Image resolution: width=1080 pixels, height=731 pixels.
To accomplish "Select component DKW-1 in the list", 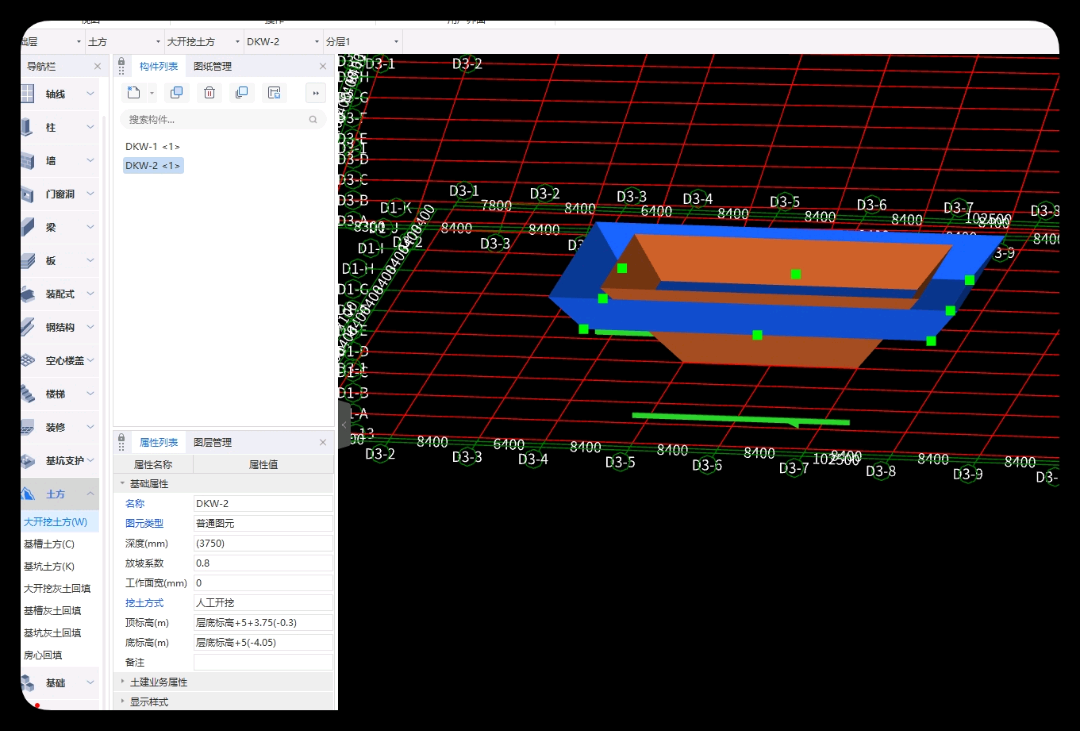I will tap(152, 146).
